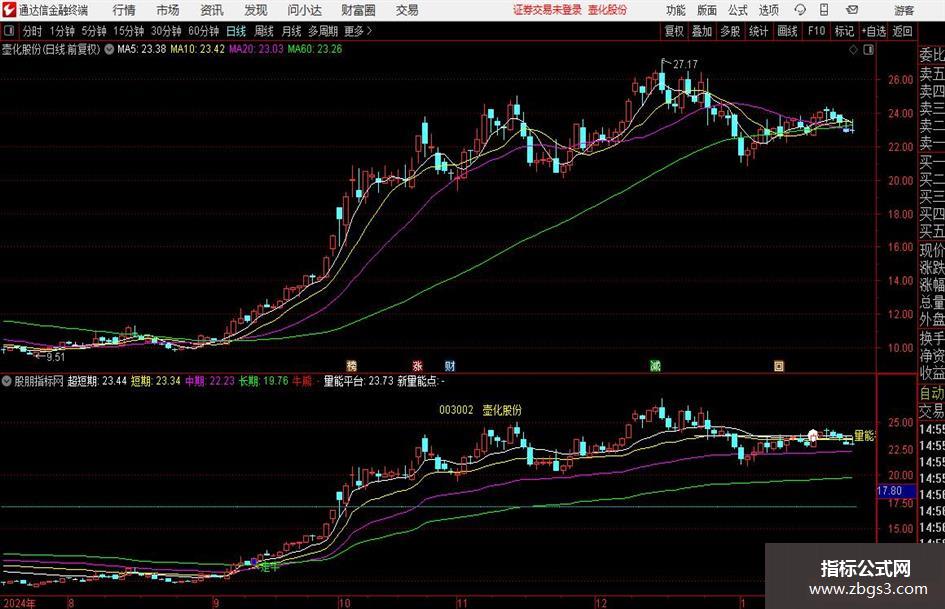The width and height of the screenshot is (945, 609).
Task: Click the 9.51 low price label
Action: (55, 357)
